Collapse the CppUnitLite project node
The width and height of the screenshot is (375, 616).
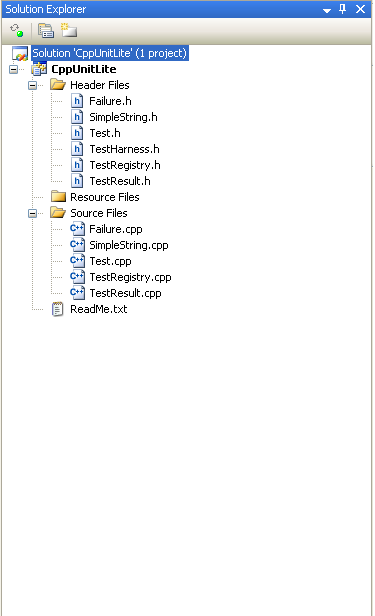[x=13, y=70]
